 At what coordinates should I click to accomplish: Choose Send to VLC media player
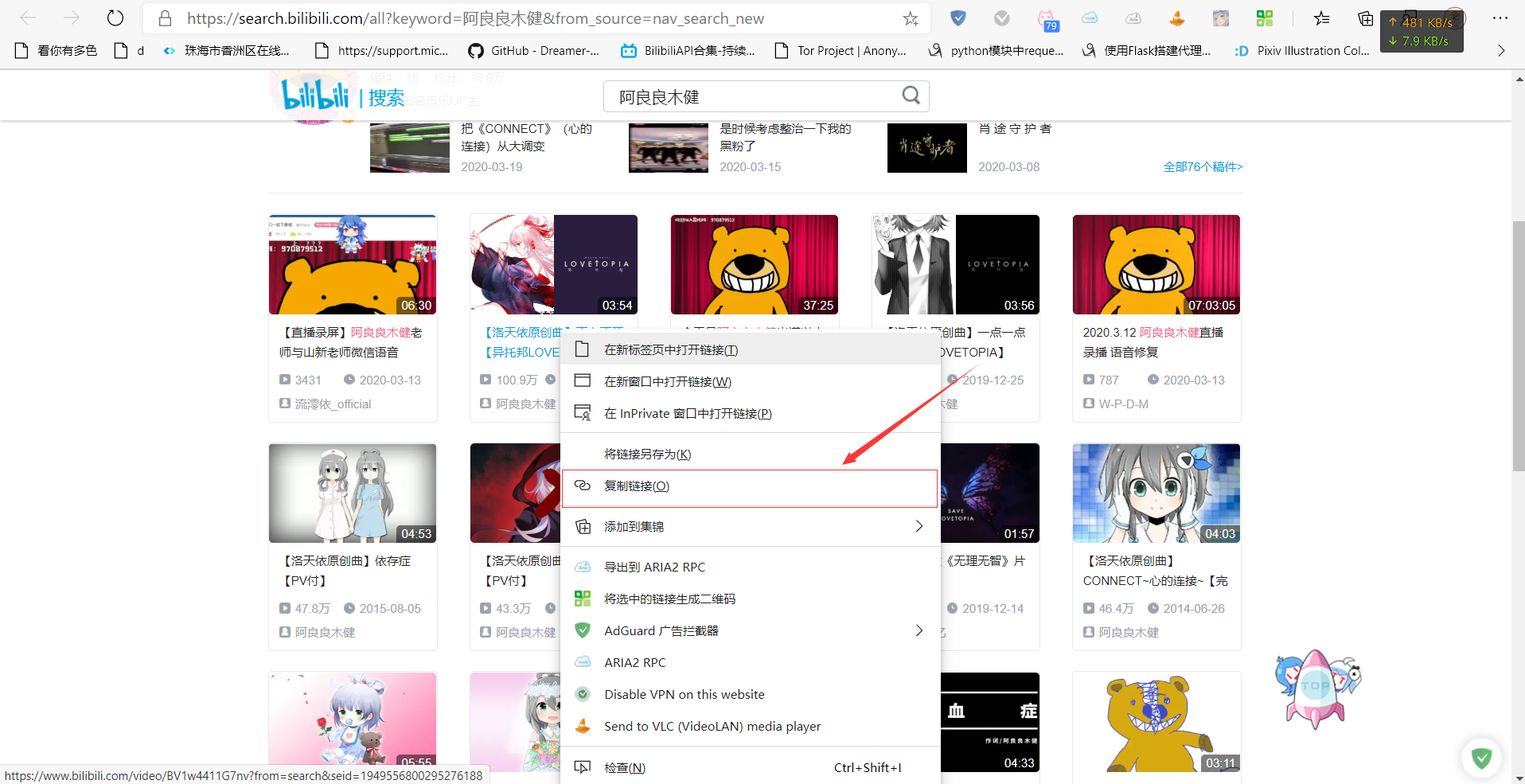point(751,726)
